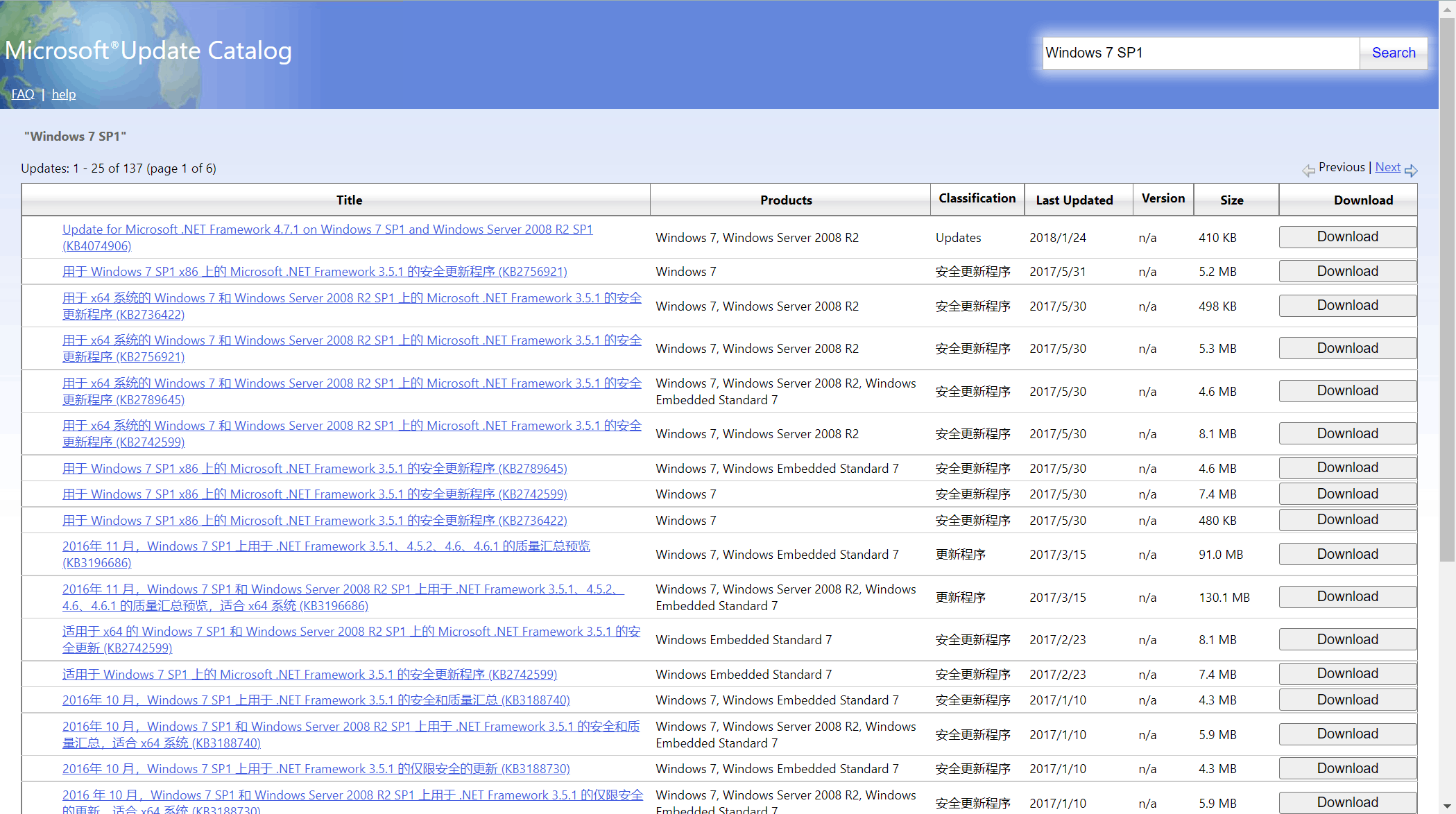The height and width of the screenshot is (814, 1456).
Task: Open the x64 KB2789645 security update link
Action: (352, 391)
